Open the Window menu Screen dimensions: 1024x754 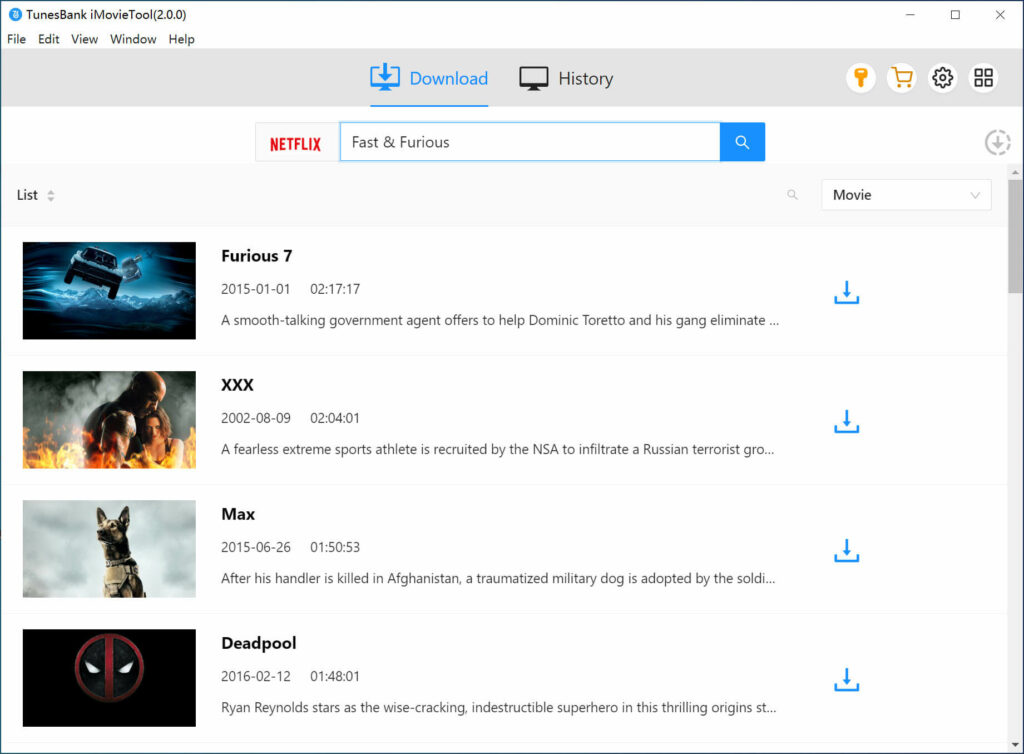pyautogui.click(x=133, y=39)
